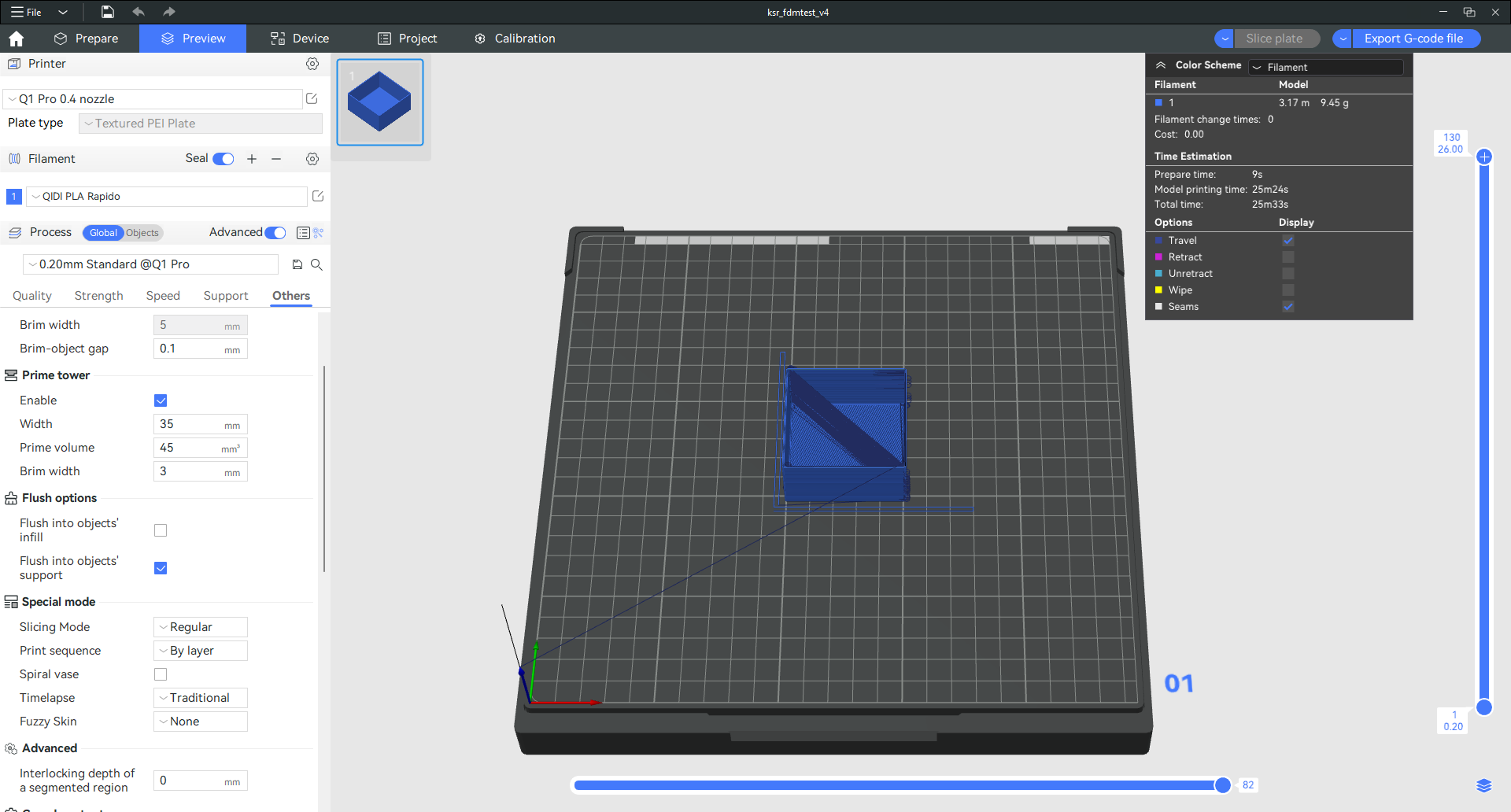The height and width of the screenshot is (812, 1511).
Task: Edit the Q1 Pro printer preset icon
Action: click(312, 99)
